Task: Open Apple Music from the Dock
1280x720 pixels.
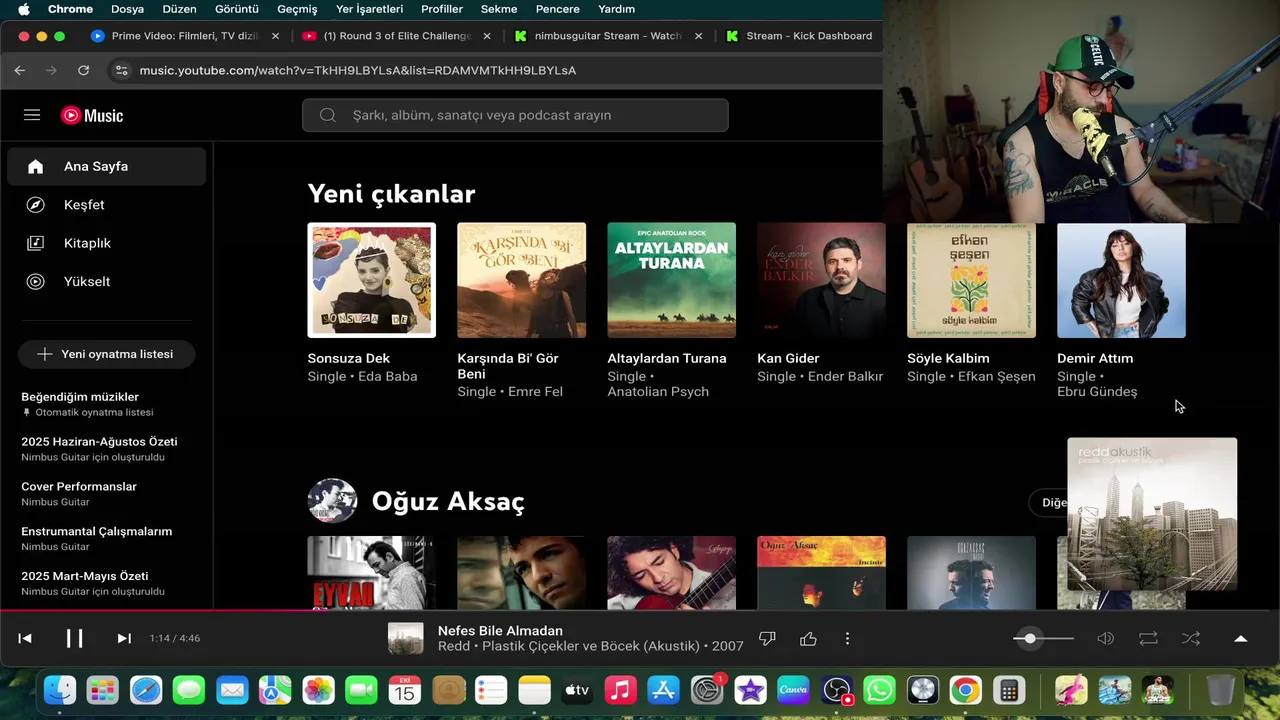Action: click(620, 690)
